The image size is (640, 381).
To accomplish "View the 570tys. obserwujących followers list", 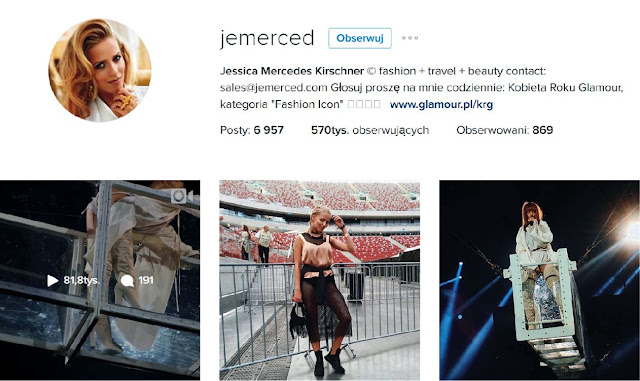I will coord(370,130).
